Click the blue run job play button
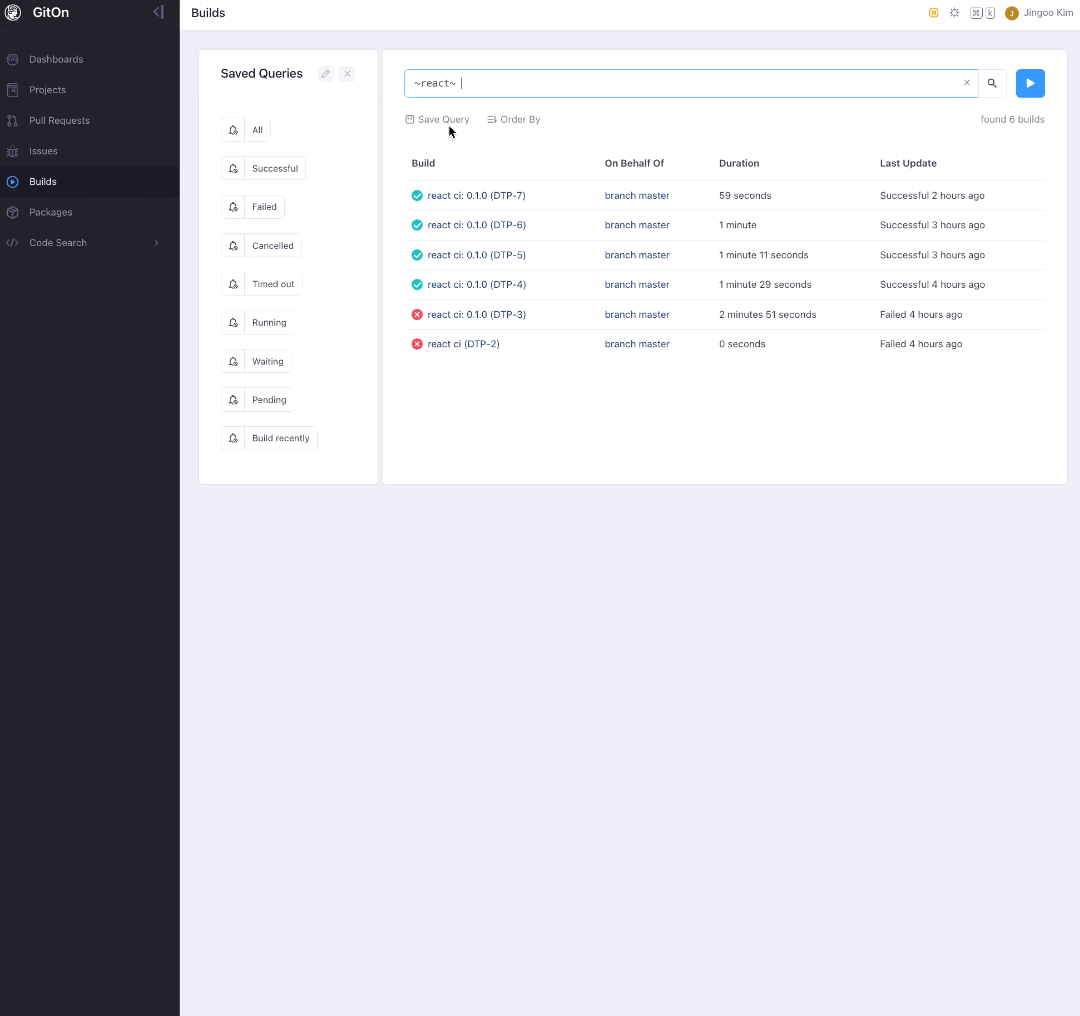1080x1016 pixels. pyautogui.click(x=1030, y=83)
